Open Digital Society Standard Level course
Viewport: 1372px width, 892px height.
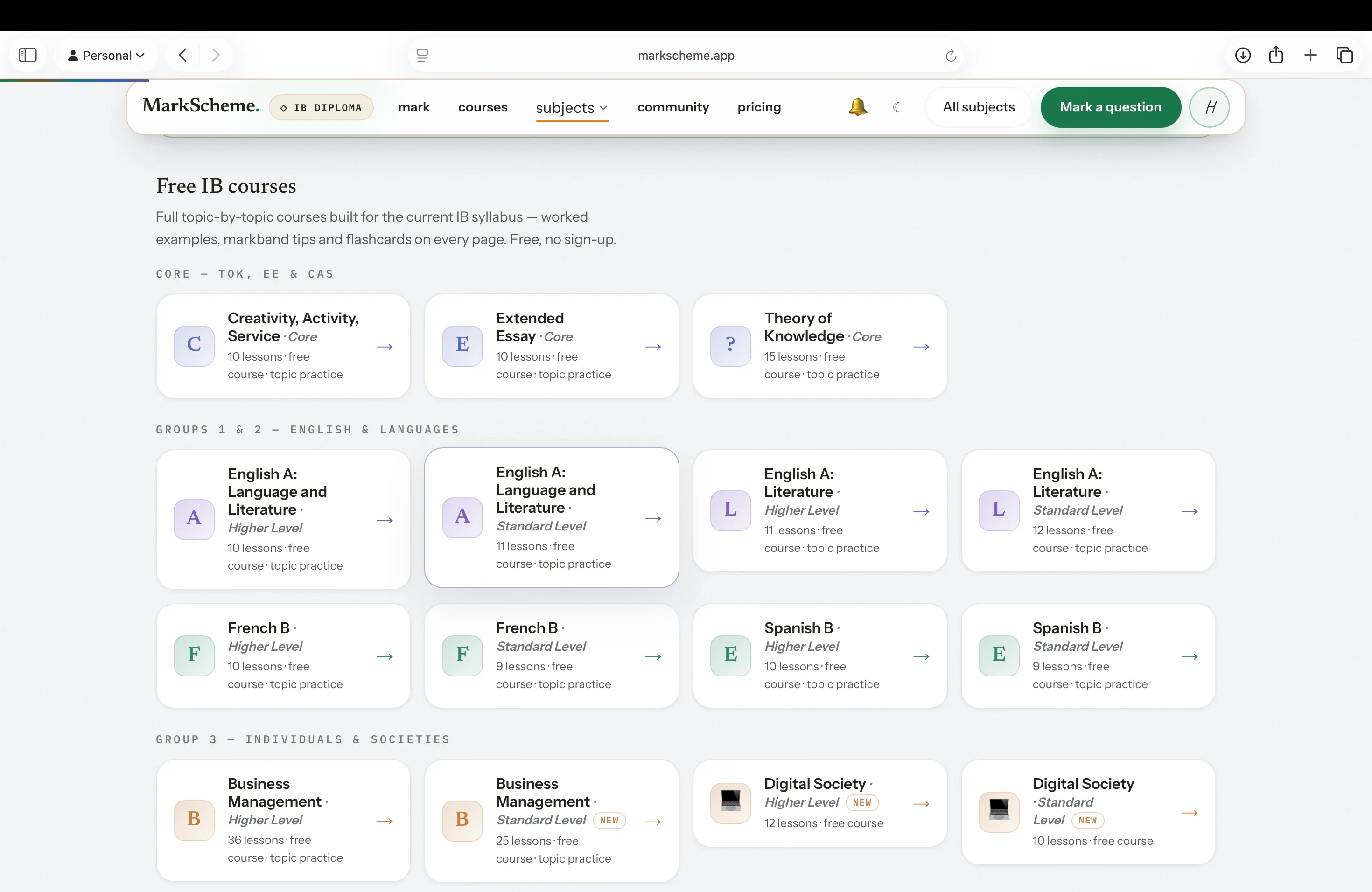click(1088, 812)
